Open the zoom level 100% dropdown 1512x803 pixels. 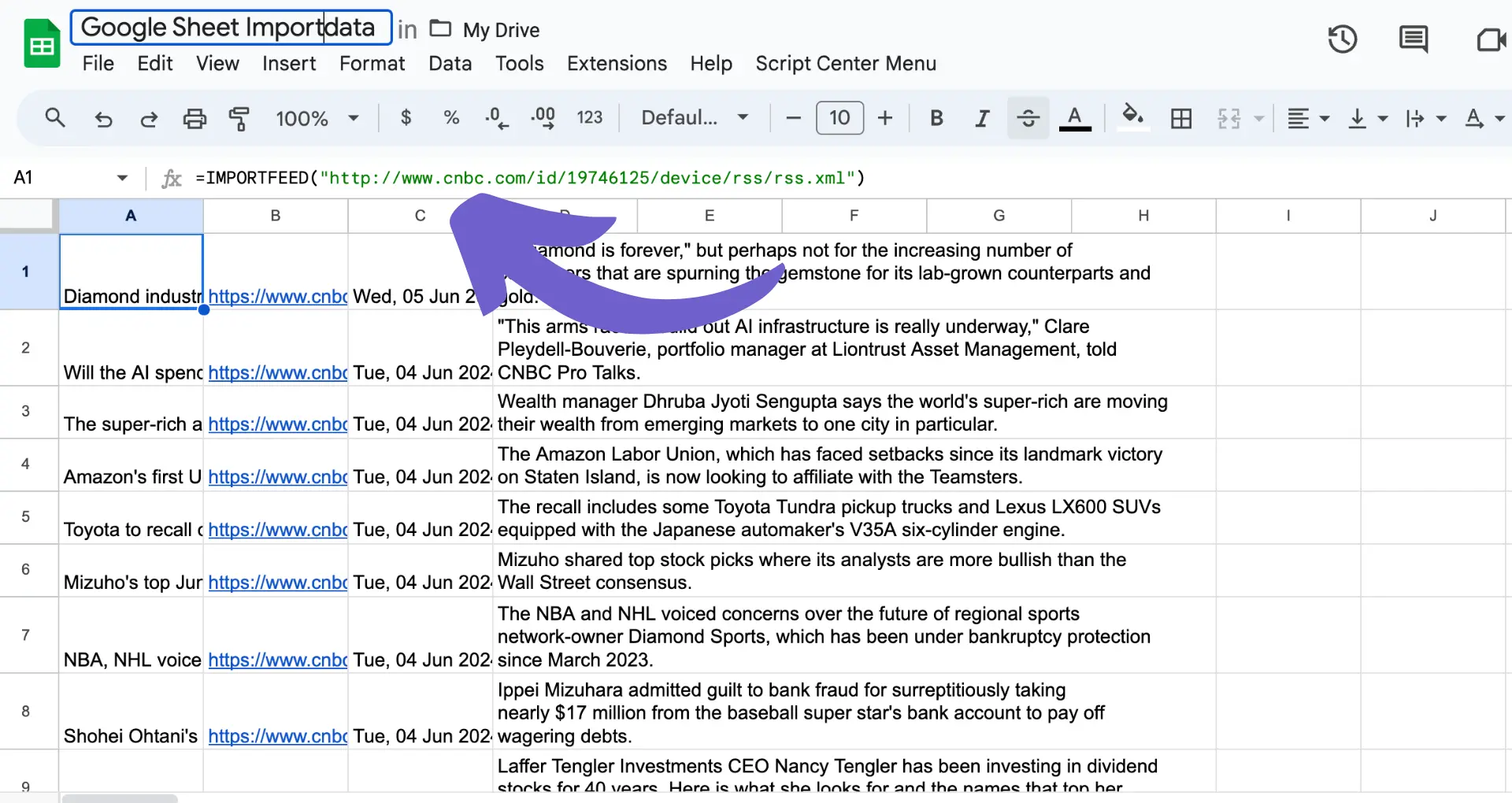pyautogui.click(x=317, y=118)
